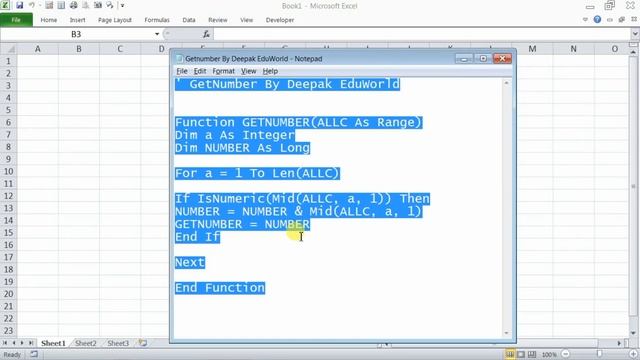Image resolution: width=640 pixels, height=360 pixels.
Task: Click the zoom slider handle
Action: point(599,354)
